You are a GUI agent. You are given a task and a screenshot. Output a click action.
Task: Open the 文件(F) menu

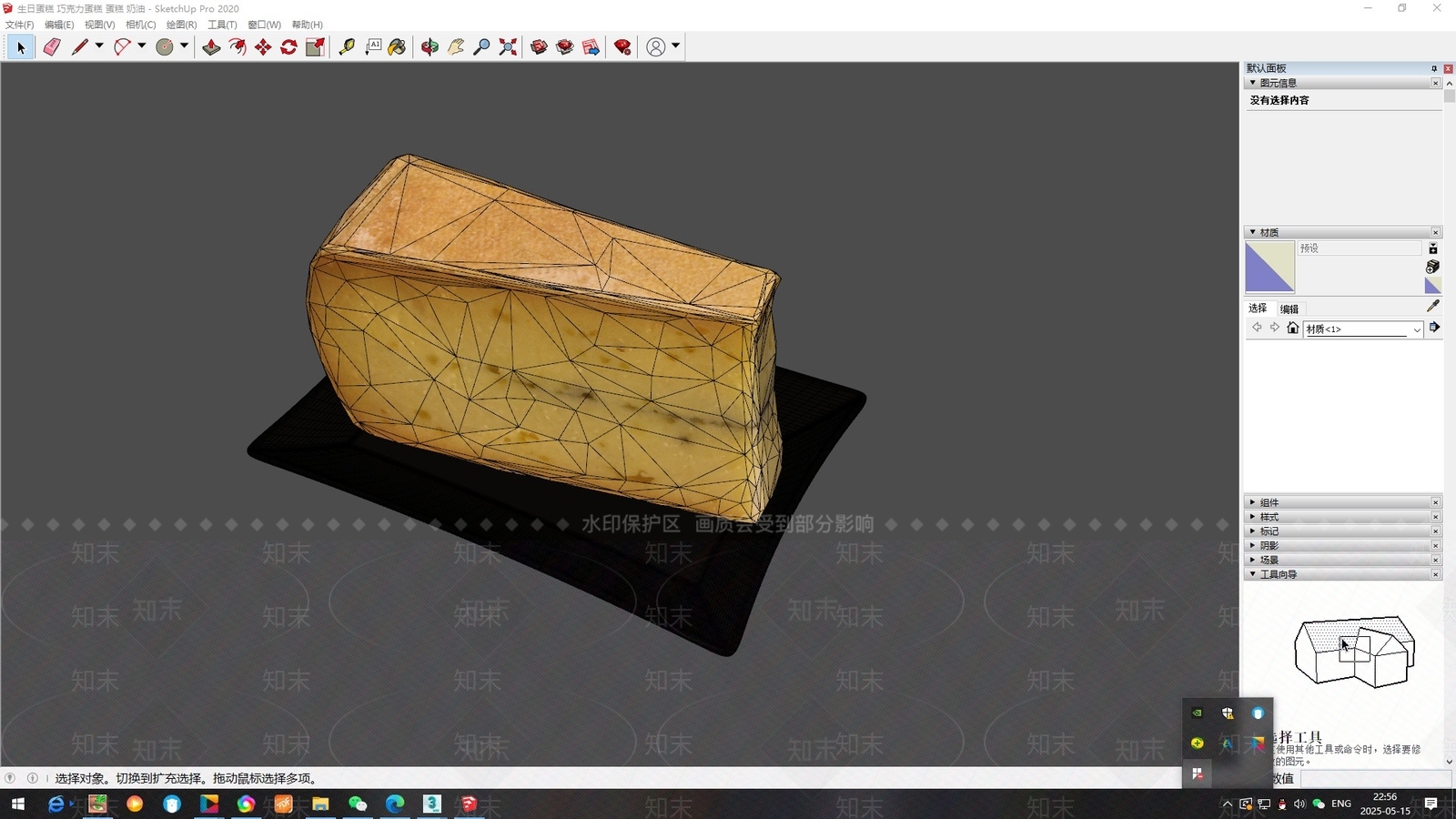pos(20,25)
